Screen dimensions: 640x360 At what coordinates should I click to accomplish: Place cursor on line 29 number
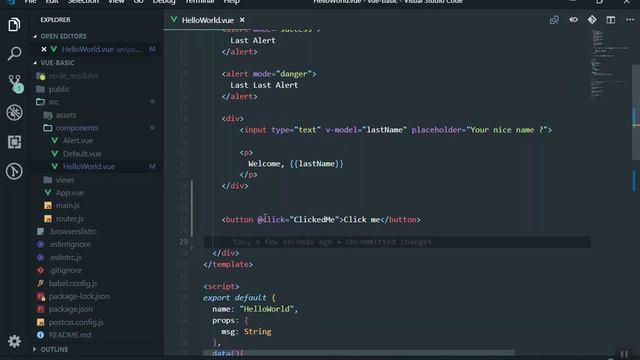click(x=183, y=242)
